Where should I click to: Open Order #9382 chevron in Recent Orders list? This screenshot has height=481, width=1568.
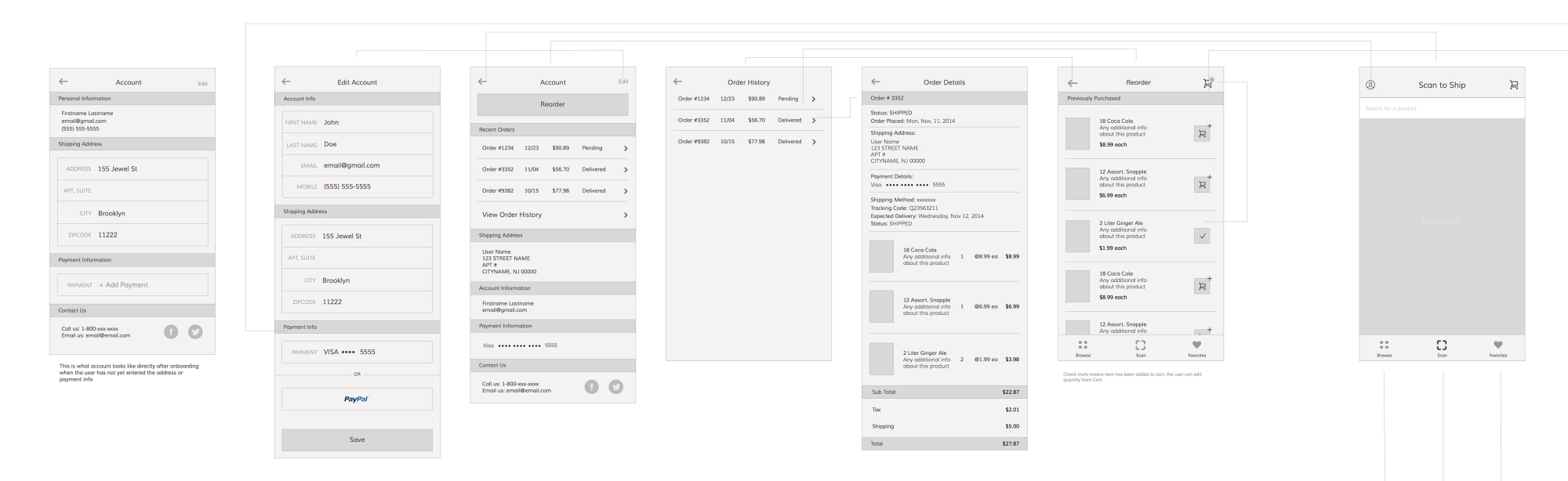(x=625, y=191)
